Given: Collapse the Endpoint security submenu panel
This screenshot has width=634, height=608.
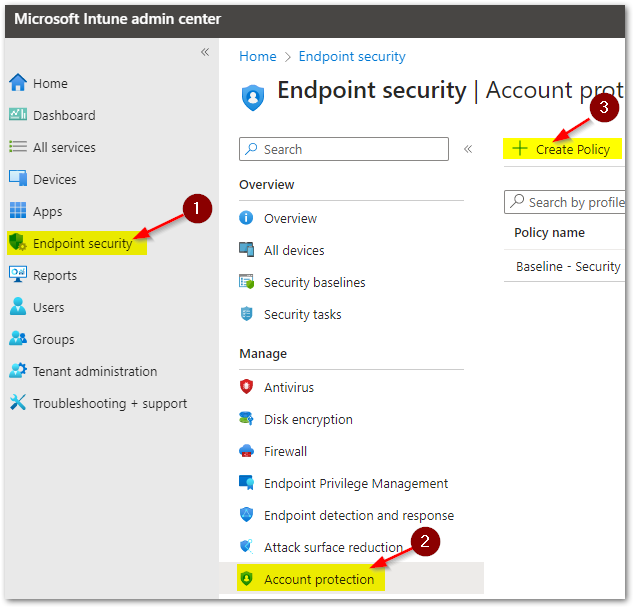Looking at the screenshot, I should (x=468, y=149).
